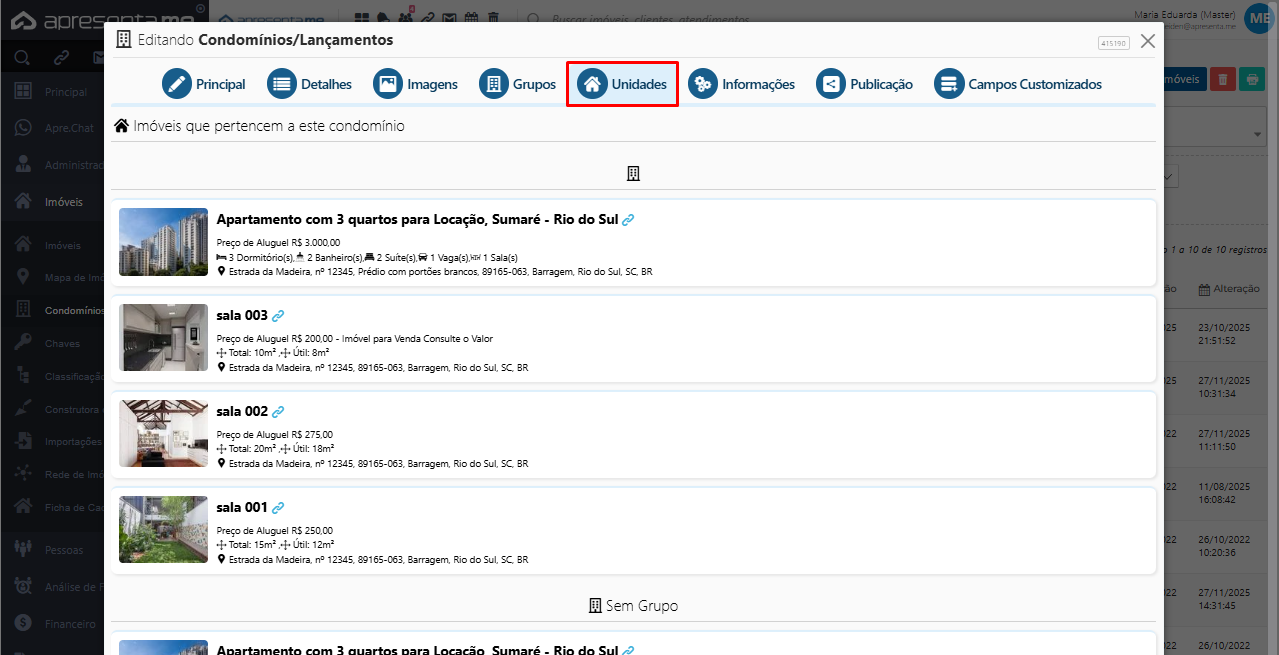Open the Campos Customizados tab
Screen dimensions: 1279x655
[1018, 84]
